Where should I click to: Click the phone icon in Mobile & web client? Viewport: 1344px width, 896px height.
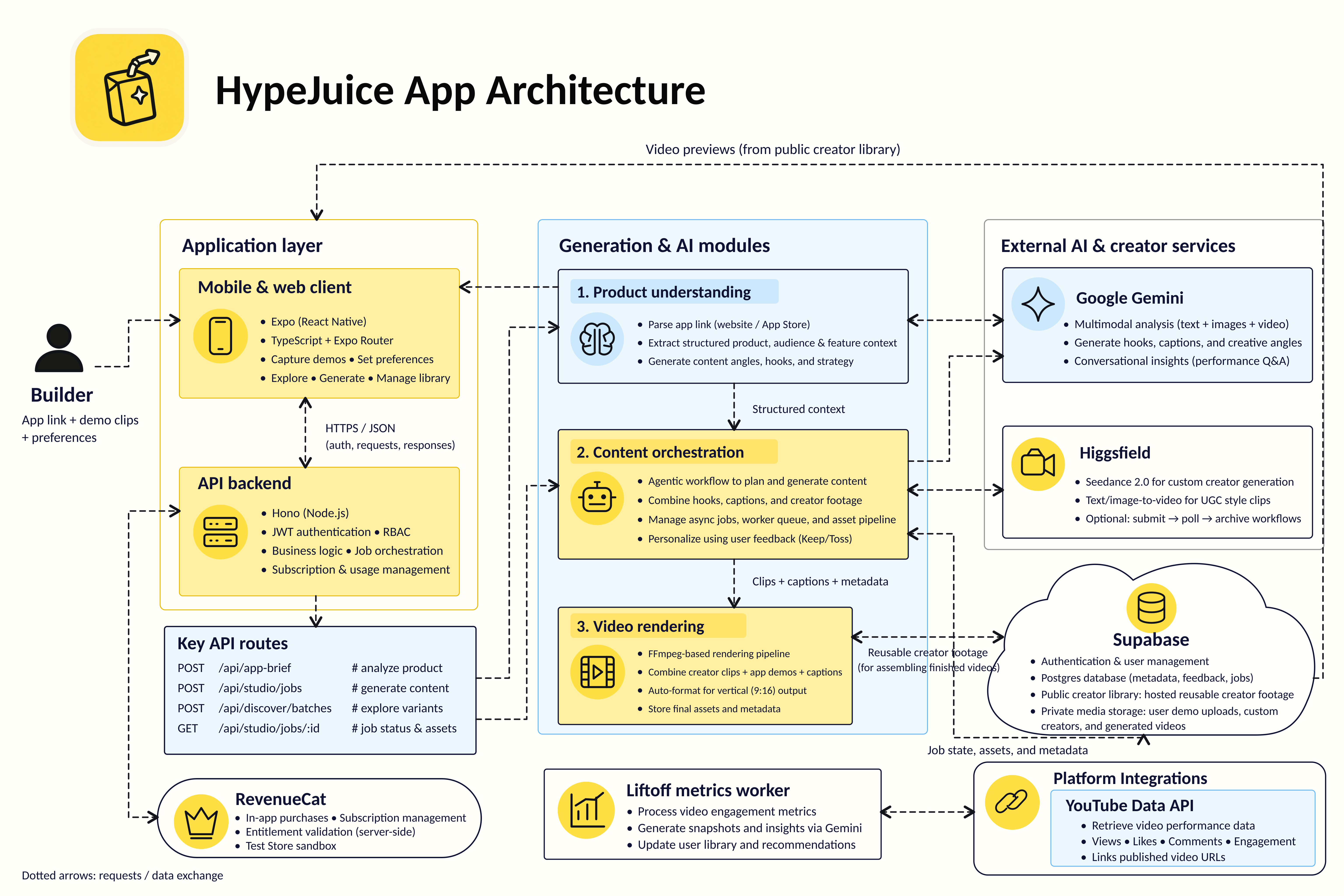[220, 336]
